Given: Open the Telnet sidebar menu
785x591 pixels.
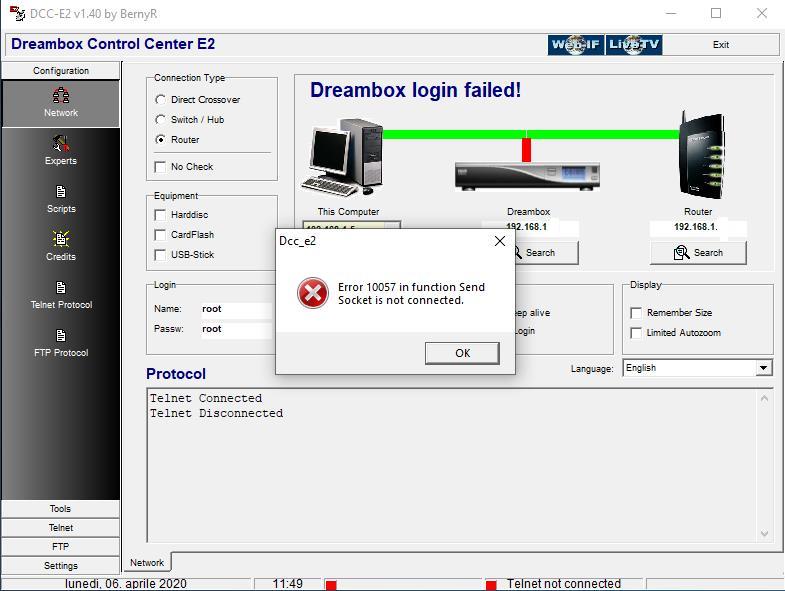Looking at the screenshot, I should pyautogui.click(x=61, y=527).
